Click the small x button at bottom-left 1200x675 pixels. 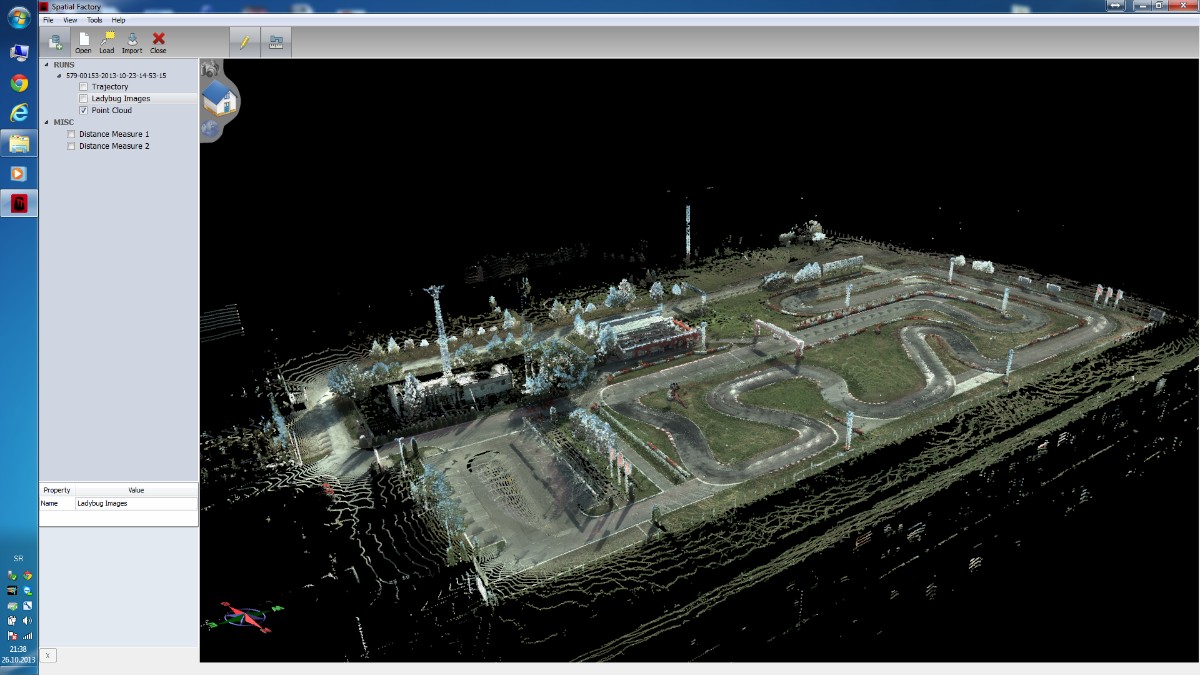pos(48,655)
